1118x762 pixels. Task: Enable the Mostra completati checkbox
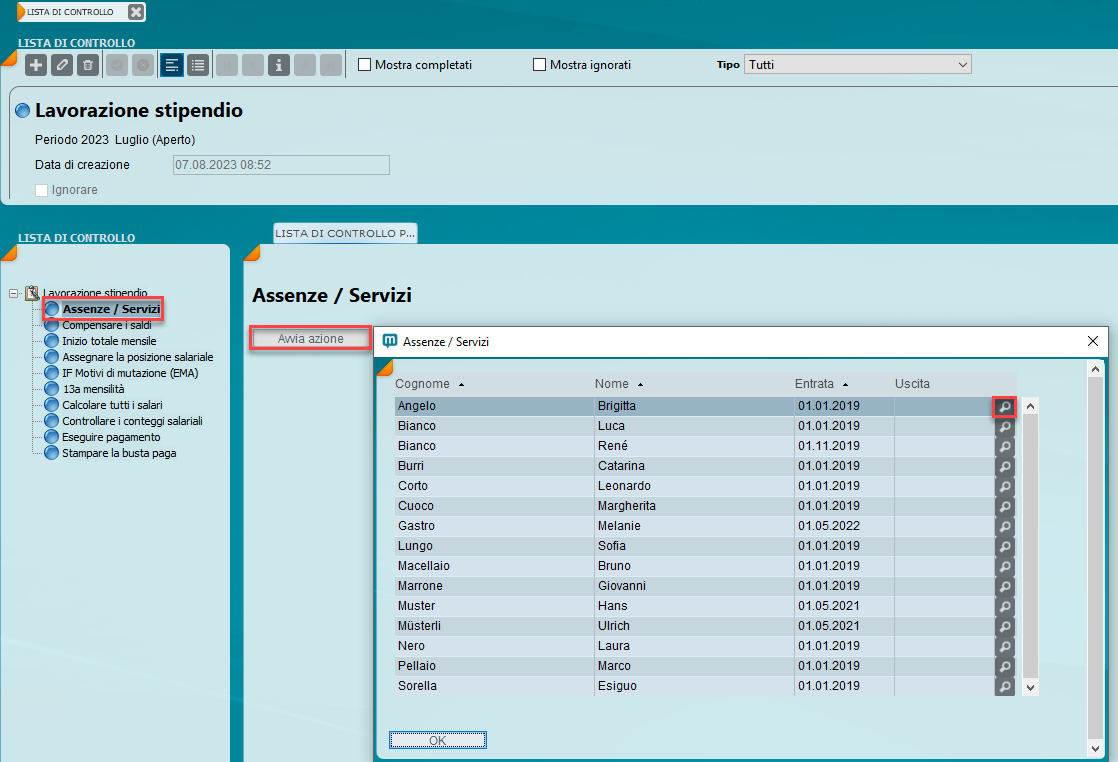coord(365,65)
